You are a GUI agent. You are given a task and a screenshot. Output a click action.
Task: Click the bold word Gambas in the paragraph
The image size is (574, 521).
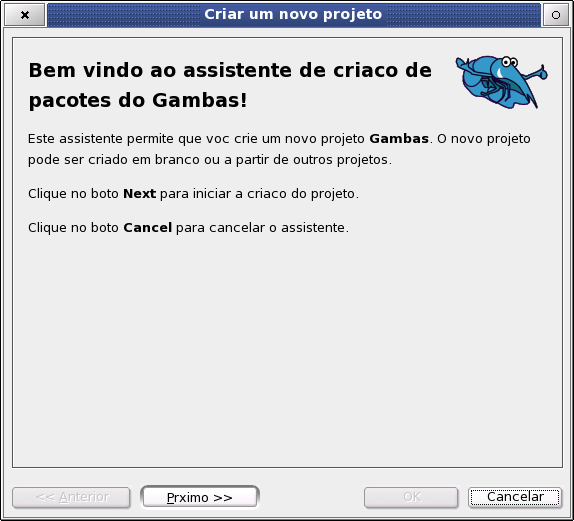(399, 139)
